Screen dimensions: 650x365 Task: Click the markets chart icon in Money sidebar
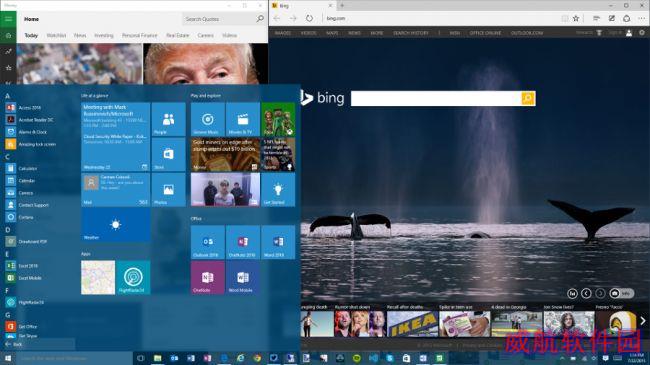pyautogui.click(x=8, y=51)
